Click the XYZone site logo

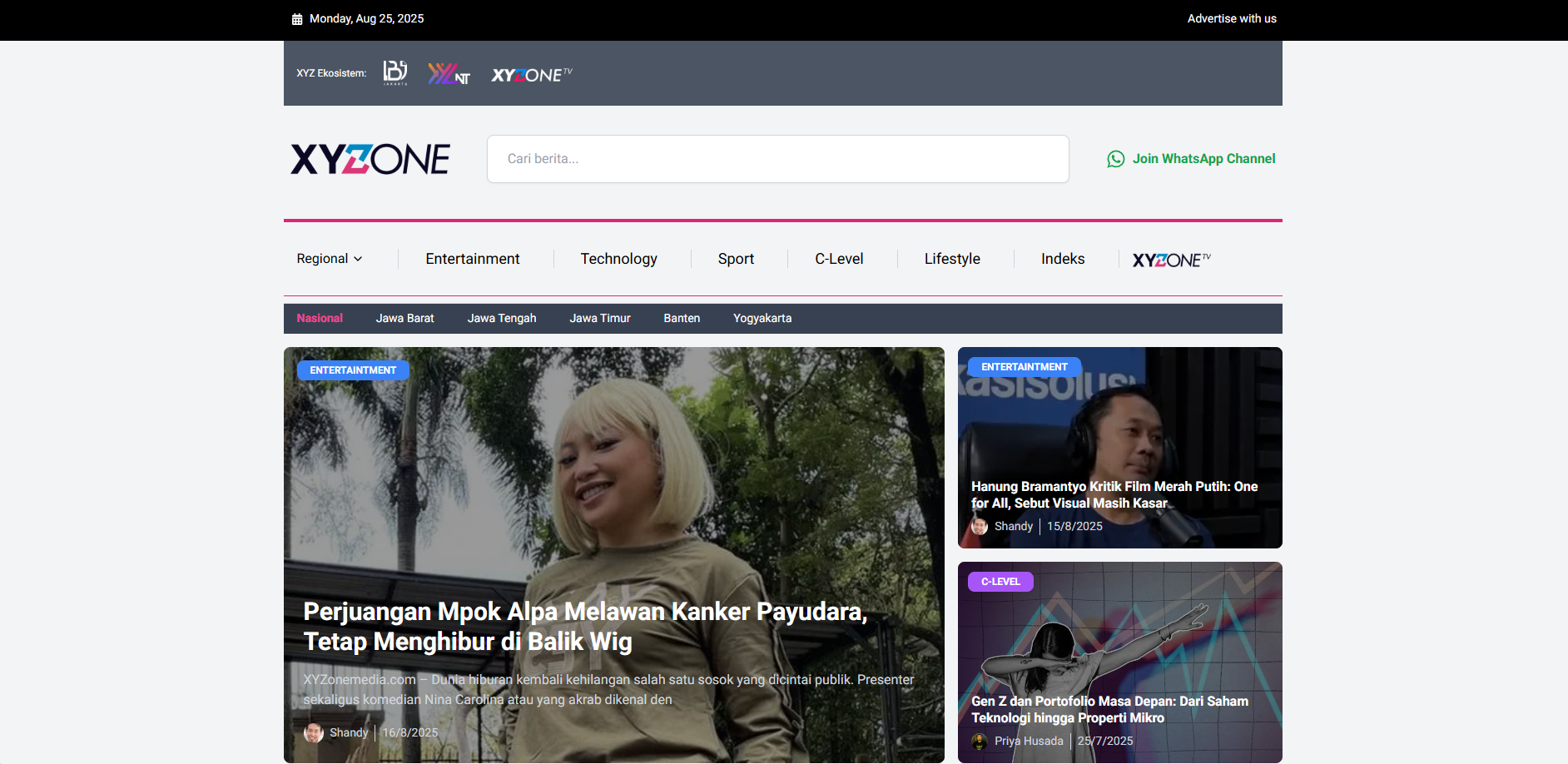(x=370, y=158)
